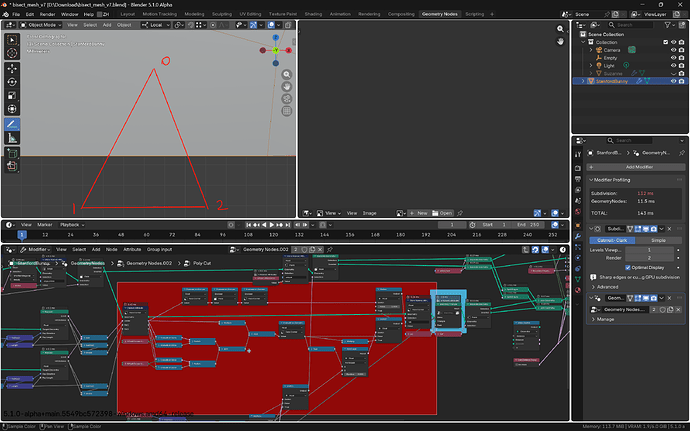
Task: Hide the Light object with eye icon
Action: (673, 66)
